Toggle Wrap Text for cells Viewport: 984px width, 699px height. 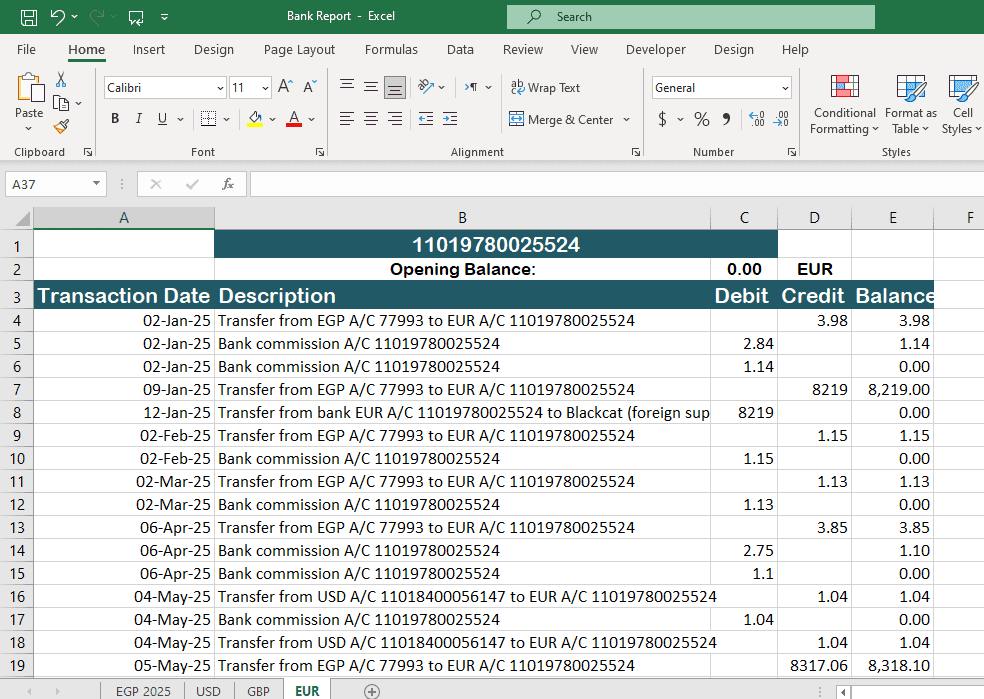(545, 88)
